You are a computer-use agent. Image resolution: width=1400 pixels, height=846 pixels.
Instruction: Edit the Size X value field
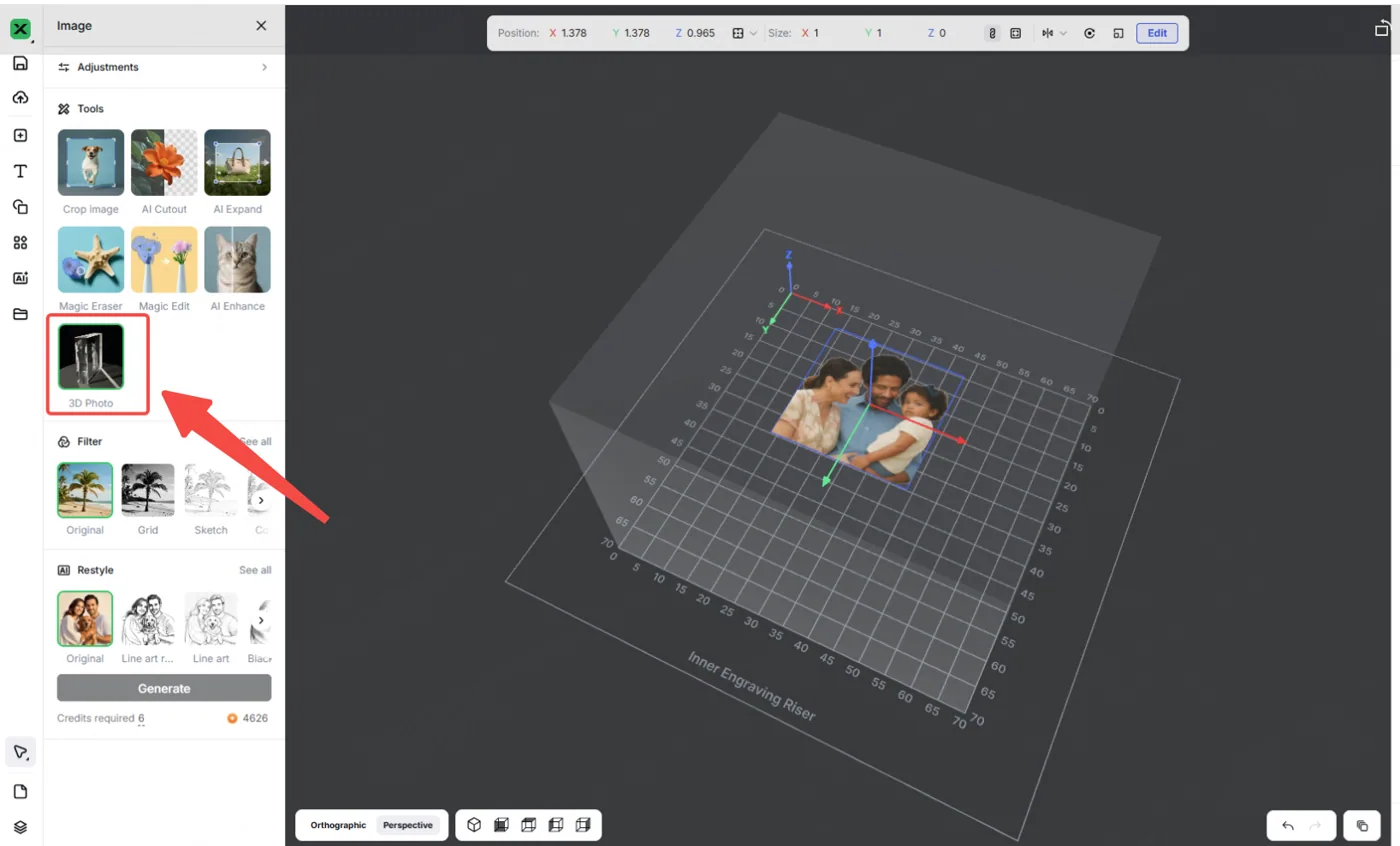pyautogui.click(x=816, y=33)
